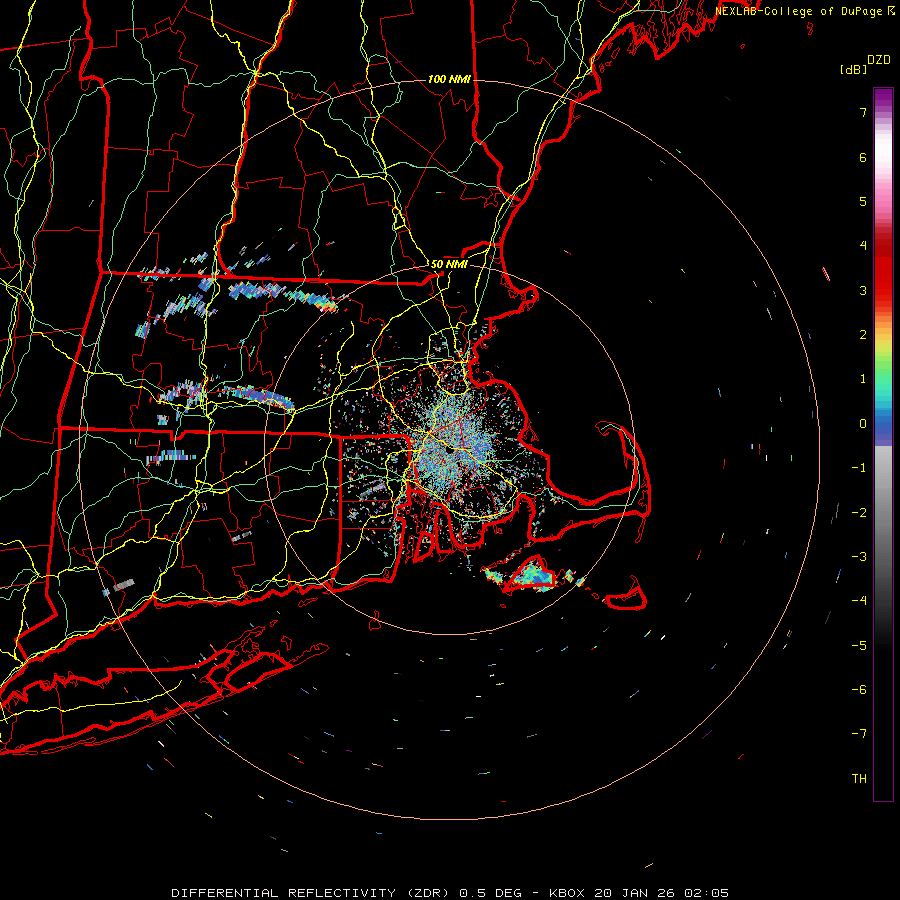
Task: Select the -5 scale value
Action: click(x=859, y=646)
